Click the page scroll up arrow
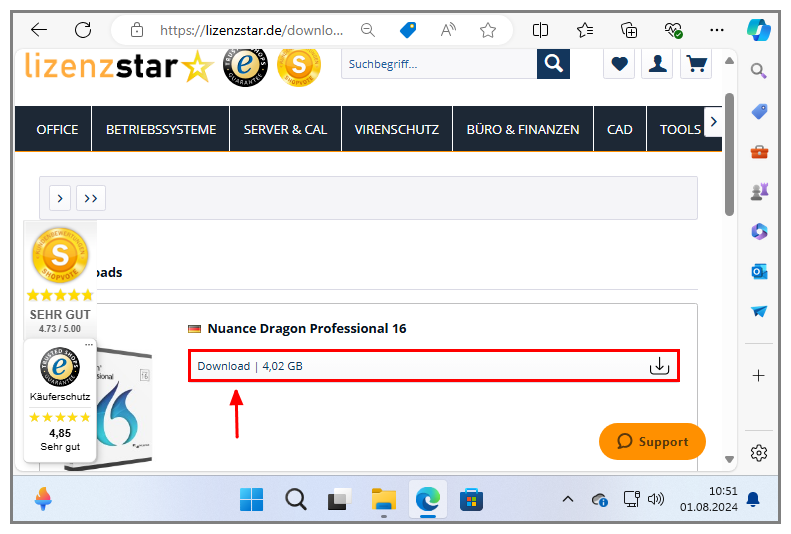Image resolution: width=791 pixels, height=534 pixels. [x=729, y=61]
